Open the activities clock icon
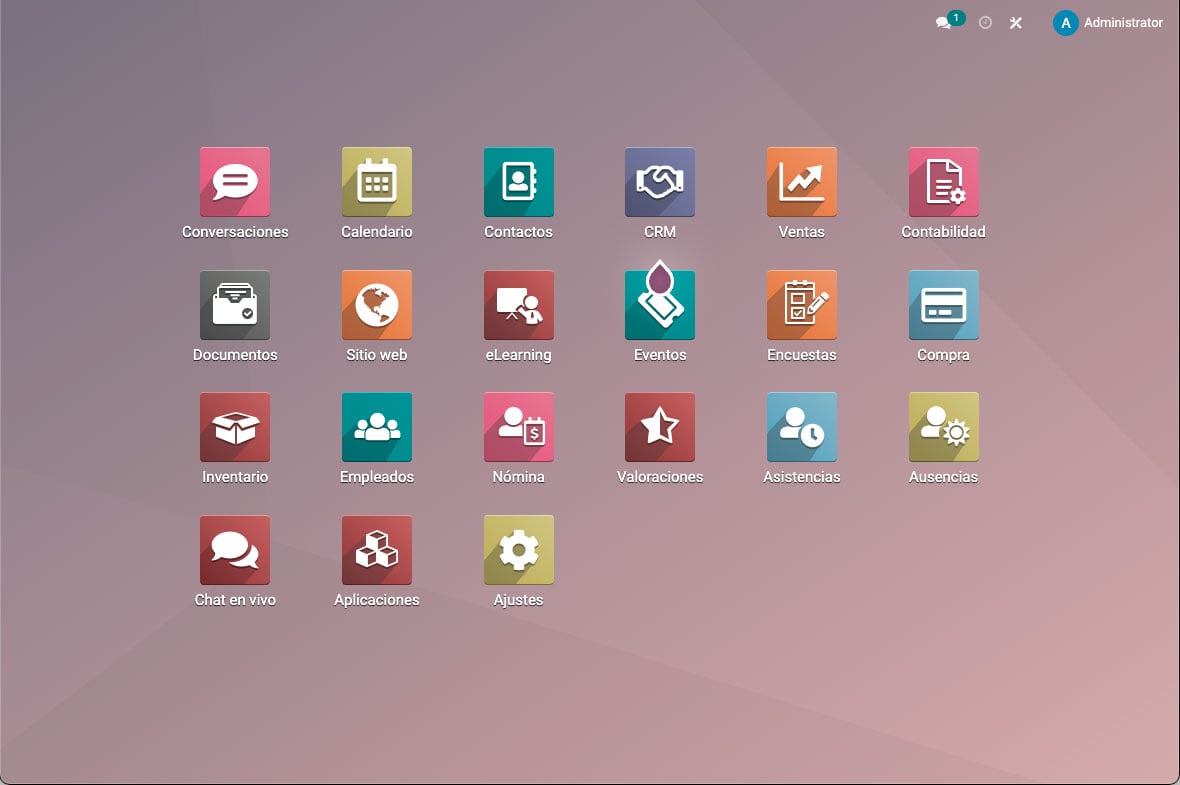 coord(985,23)
